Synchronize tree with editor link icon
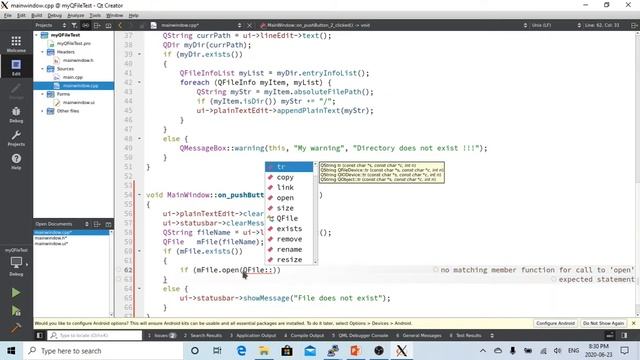Viewport: 640px width, 360px height. [x=85, y=25]
